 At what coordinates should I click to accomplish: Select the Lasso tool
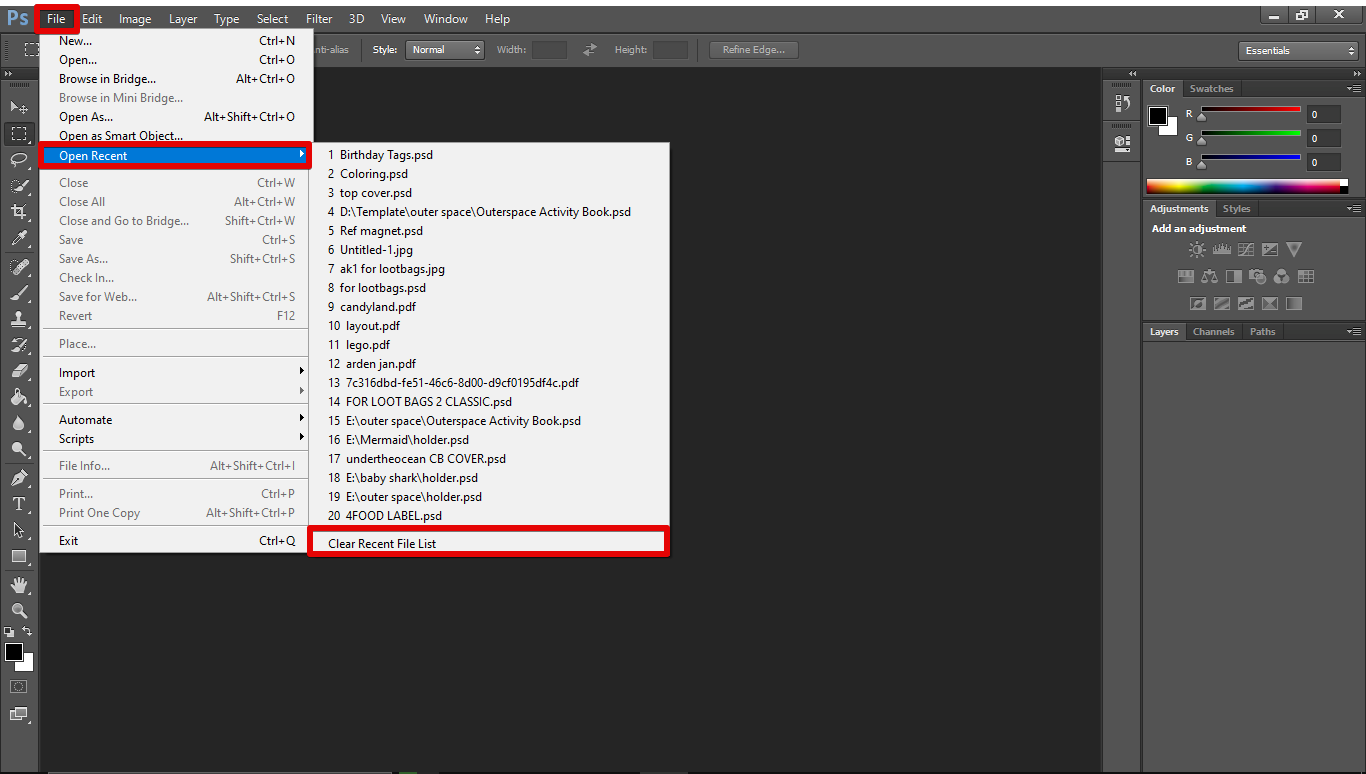19,159
